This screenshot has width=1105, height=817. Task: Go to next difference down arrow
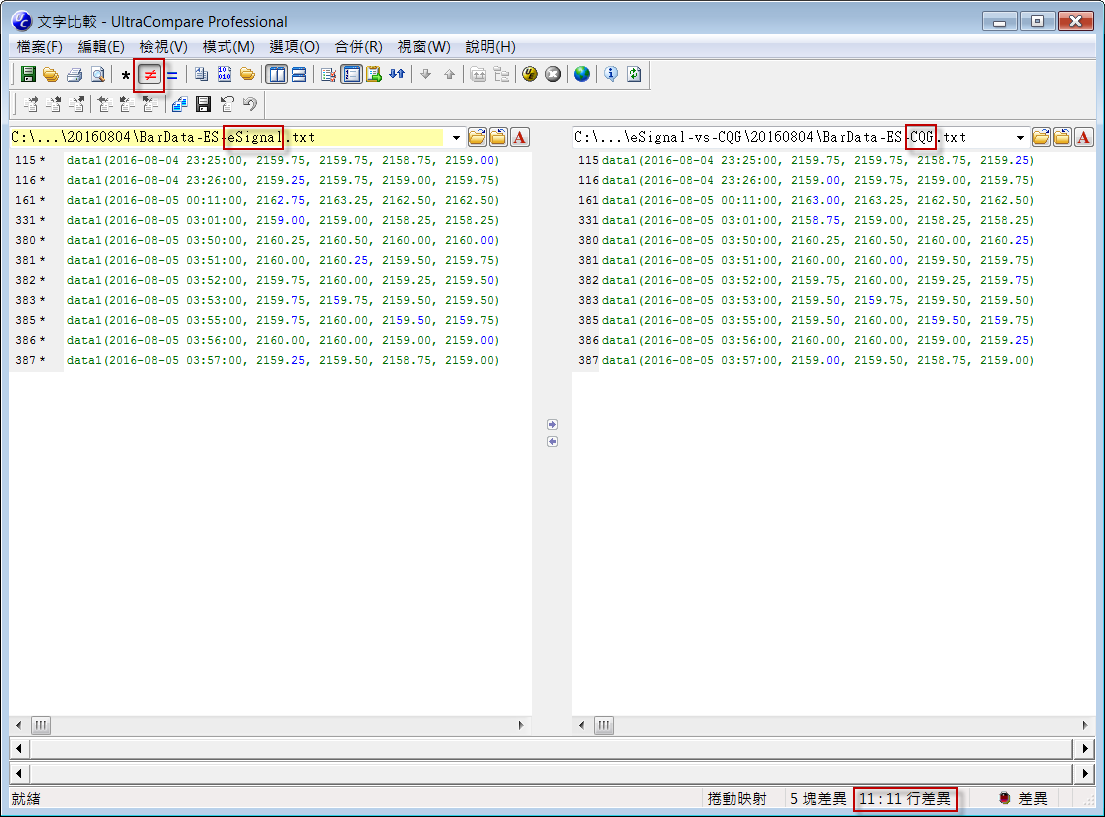point(426,74)
